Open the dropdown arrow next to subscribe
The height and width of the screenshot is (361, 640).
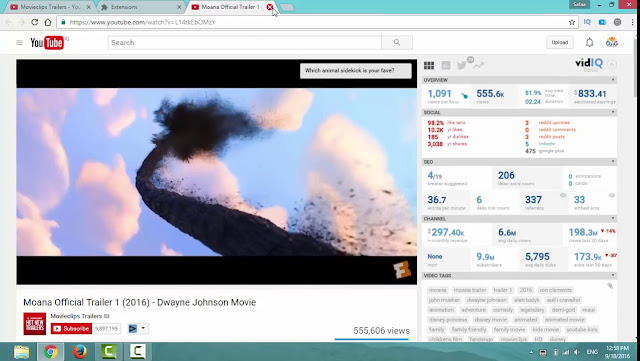tap(143, 328)
